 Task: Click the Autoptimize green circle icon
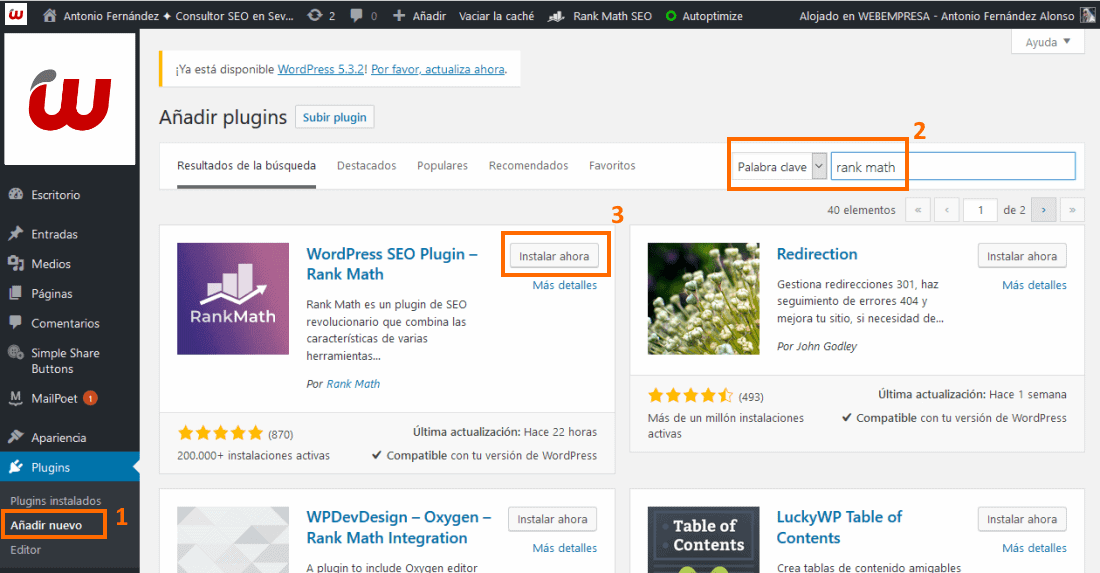coord(671,15)
